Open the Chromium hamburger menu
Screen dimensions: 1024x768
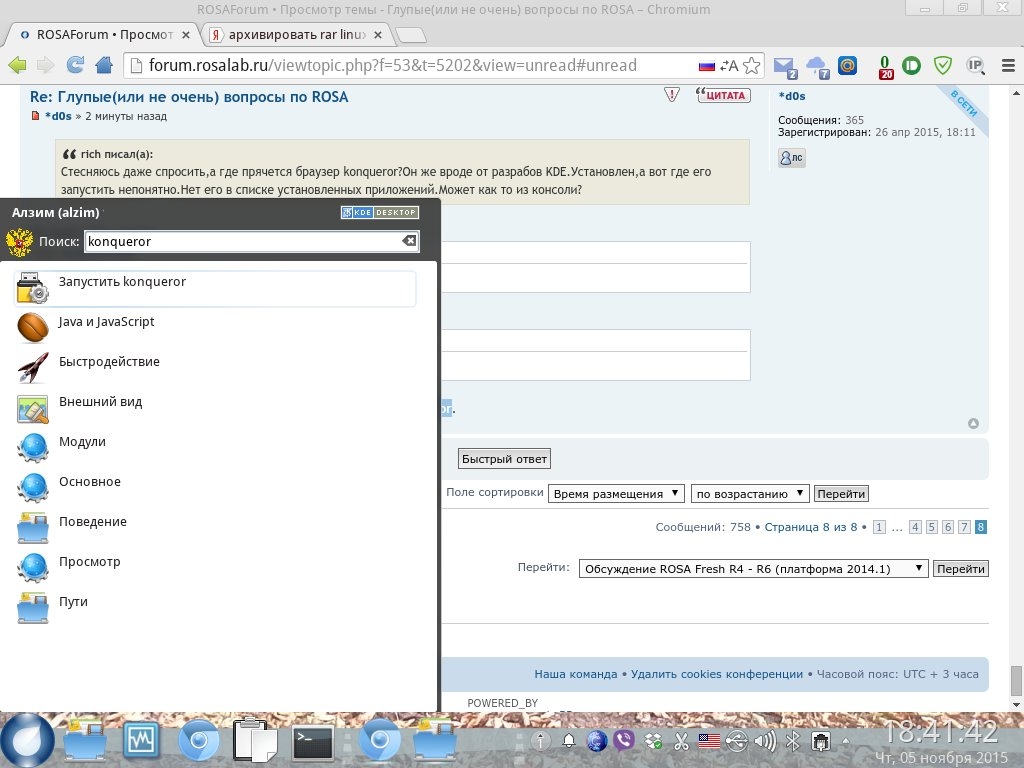1008,65
